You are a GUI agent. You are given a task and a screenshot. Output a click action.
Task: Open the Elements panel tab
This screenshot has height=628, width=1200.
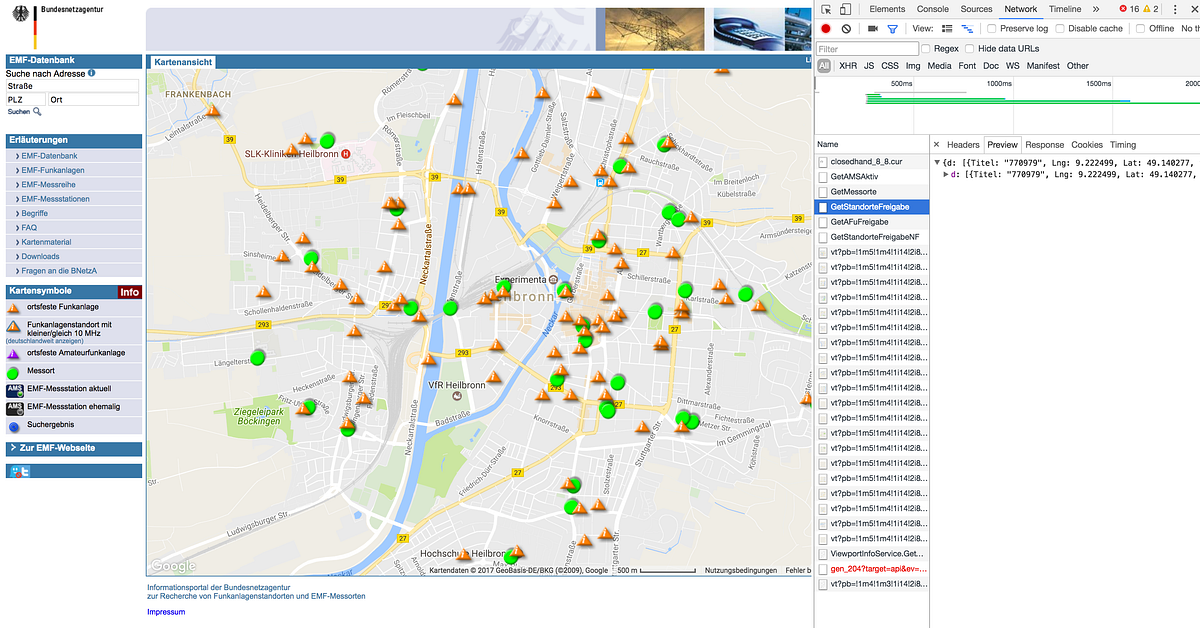point(887,9)
